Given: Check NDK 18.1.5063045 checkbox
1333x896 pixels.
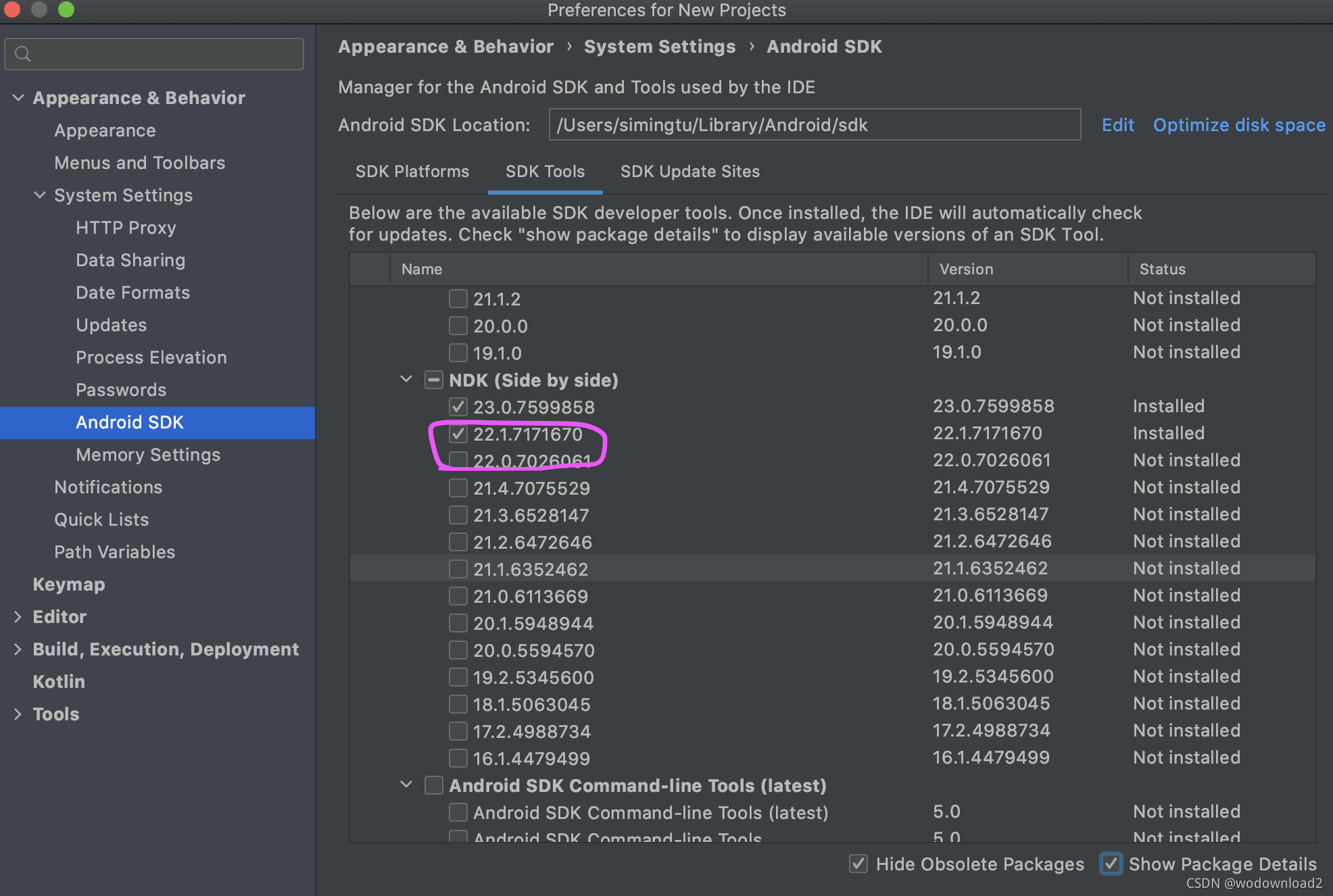Looking at the screenshot, I should pos(458,704).
